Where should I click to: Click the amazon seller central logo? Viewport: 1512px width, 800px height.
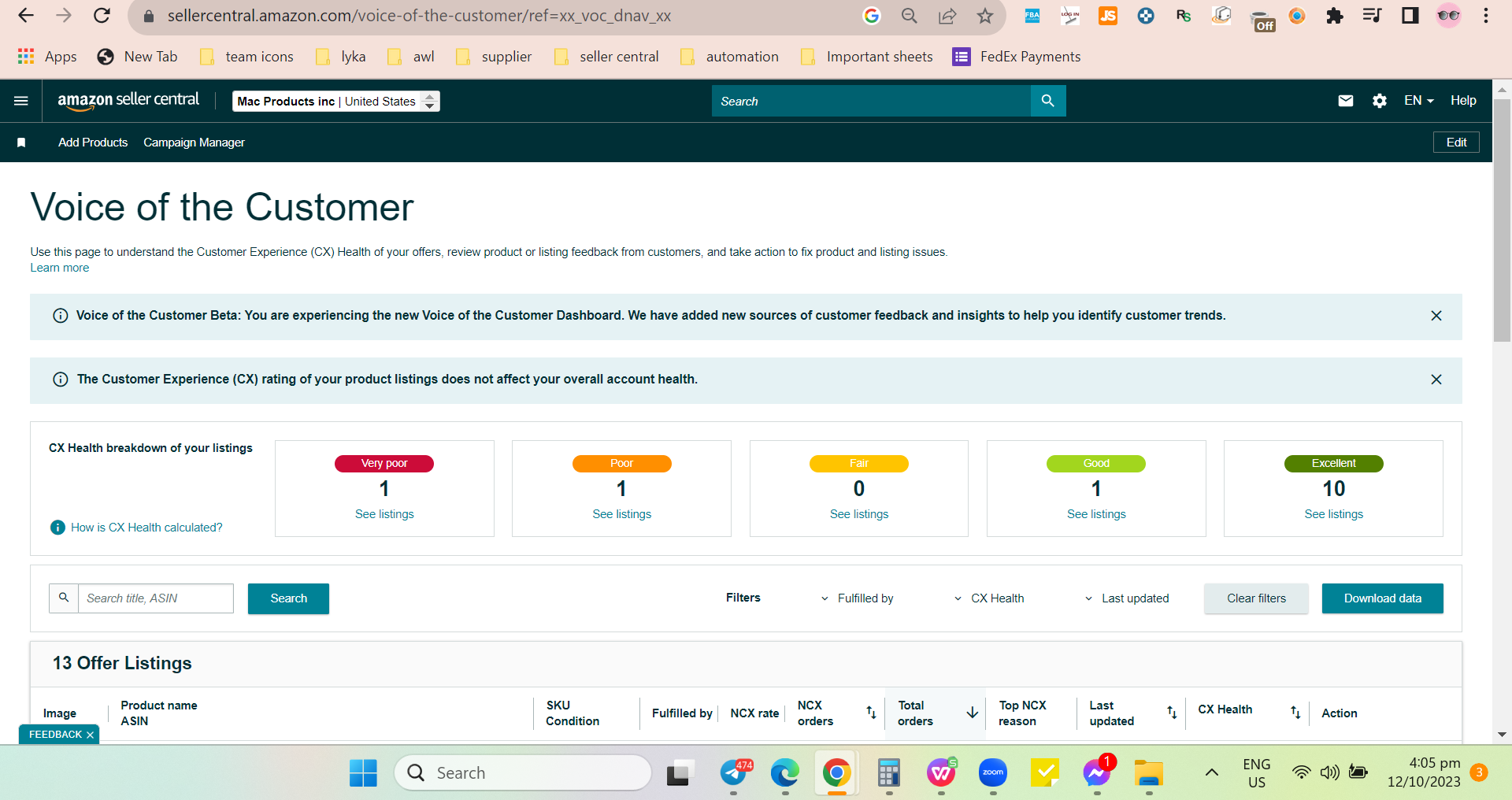[x=128, y=101]
